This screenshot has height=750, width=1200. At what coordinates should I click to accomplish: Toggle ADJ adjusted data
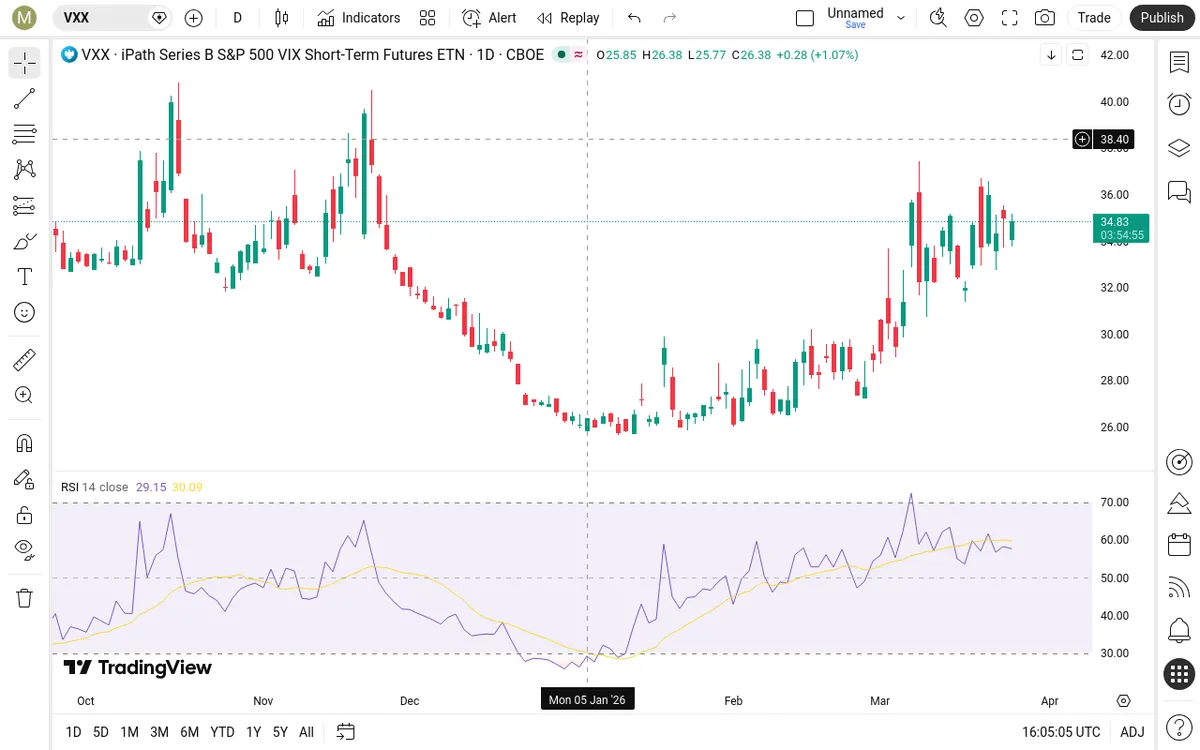[x=1132, y=732]
